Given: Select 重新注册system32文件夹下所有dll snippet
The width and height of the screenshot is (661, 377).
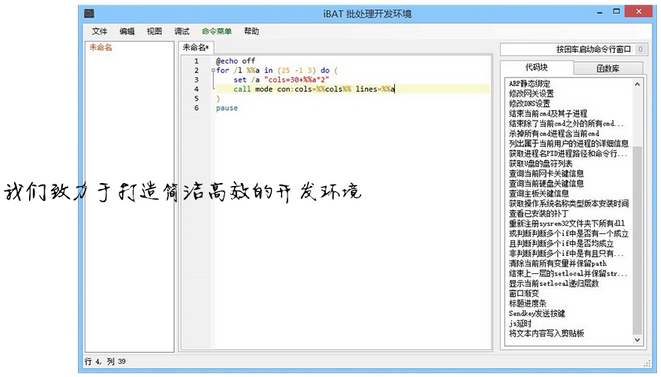Looking at the screenshot, I should (x=567, y=223).
